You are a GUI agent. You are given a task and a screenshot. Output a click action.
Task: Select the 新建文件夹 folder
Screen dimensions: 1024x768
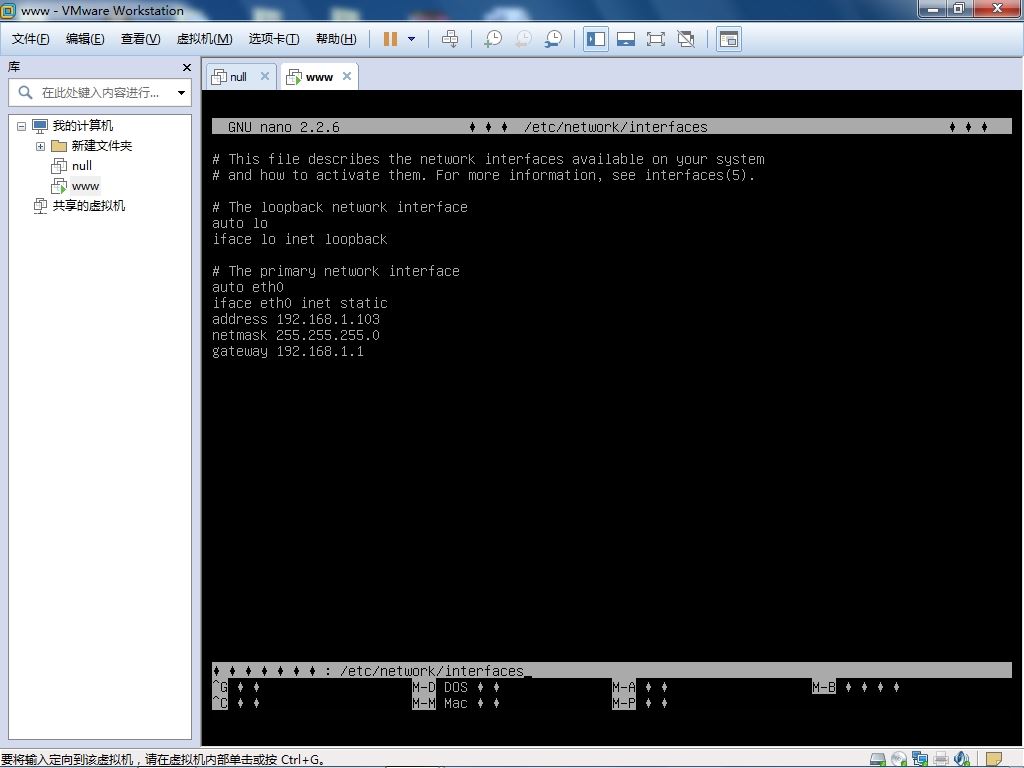[x=101, y=146]
